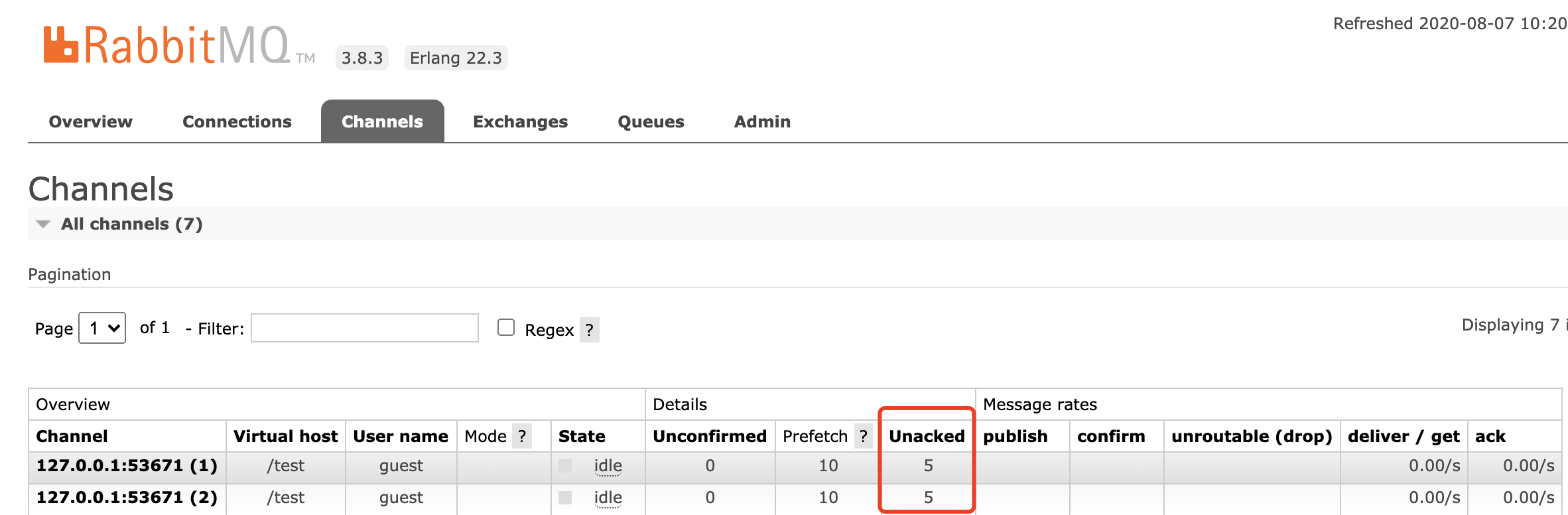This screenshot has width=1568, height=515.
Task: Open channel 127.0.0.1:53671 (1)
Action: tap(127, 465)
